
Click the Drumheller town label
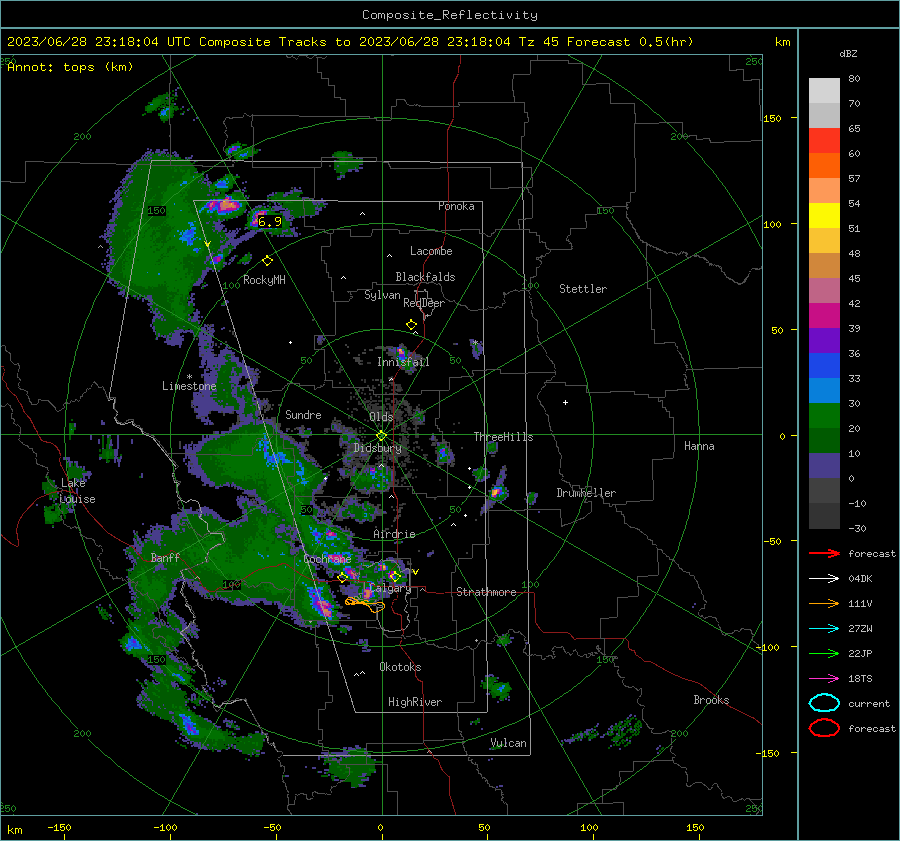click(x=585, y=493)
